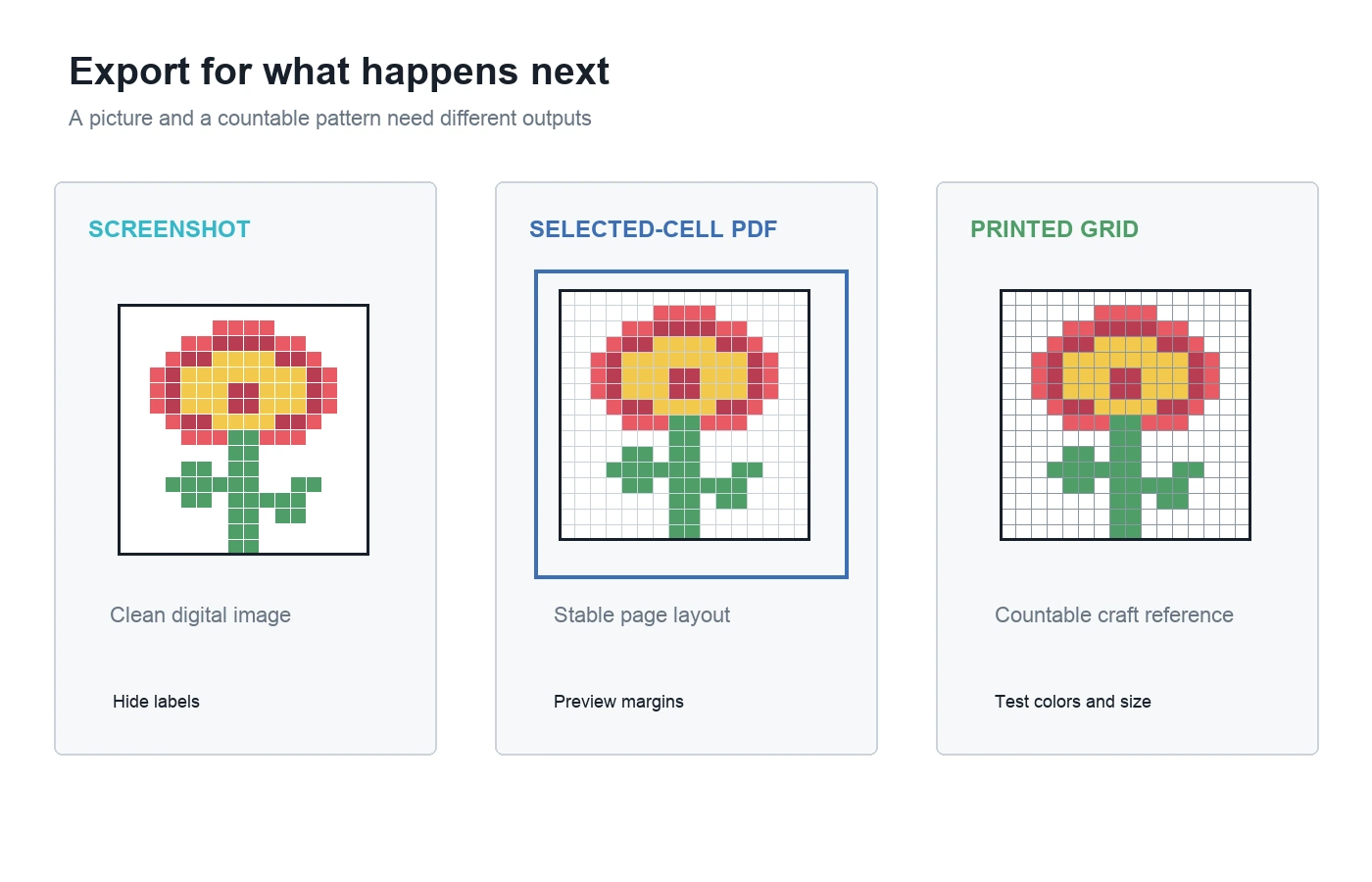Click the Clean digital image caption

click(200, 614)
